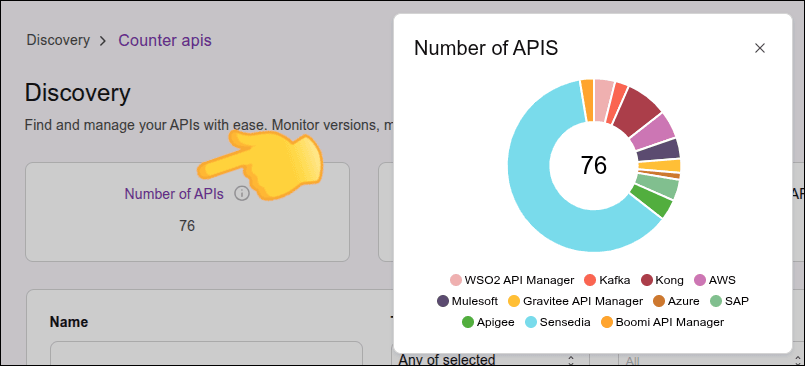
Task: Toggle Kong legend entry
Action: [x=662, y=280]
